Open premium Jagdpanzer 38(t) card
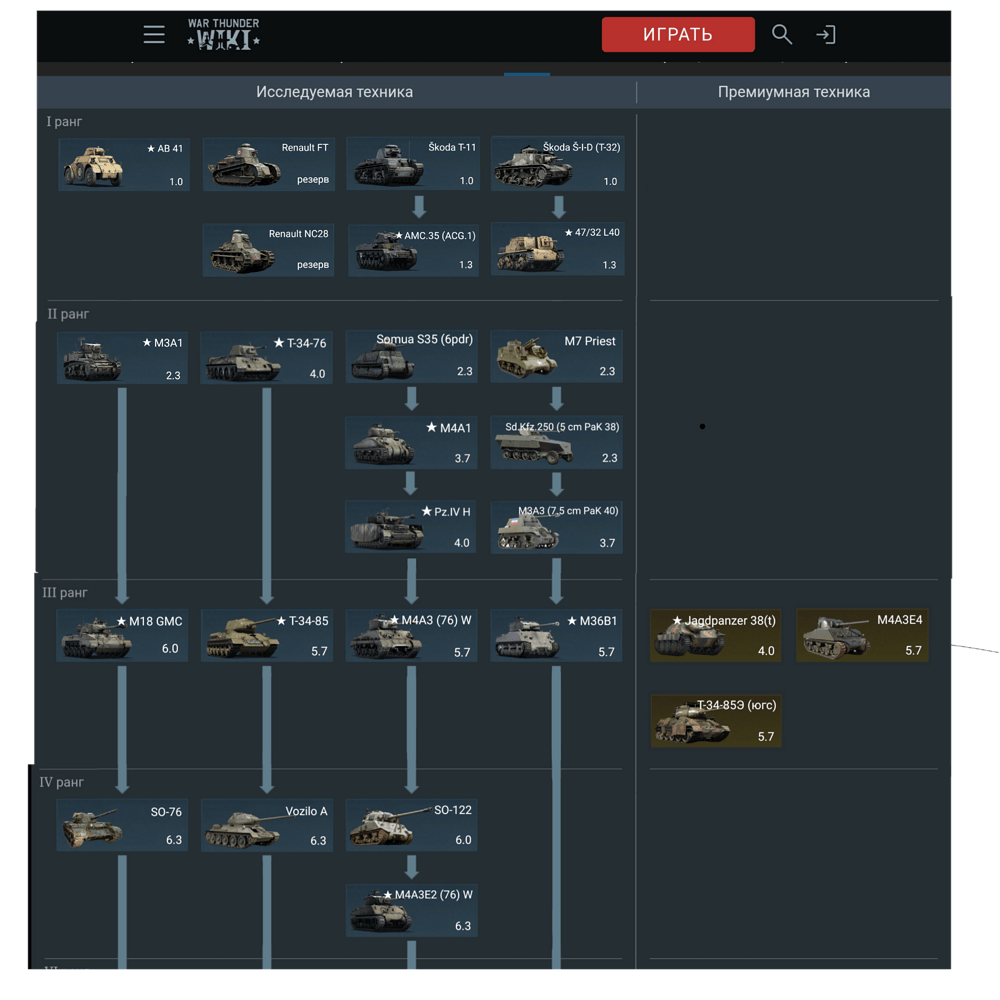 point(716,635)
